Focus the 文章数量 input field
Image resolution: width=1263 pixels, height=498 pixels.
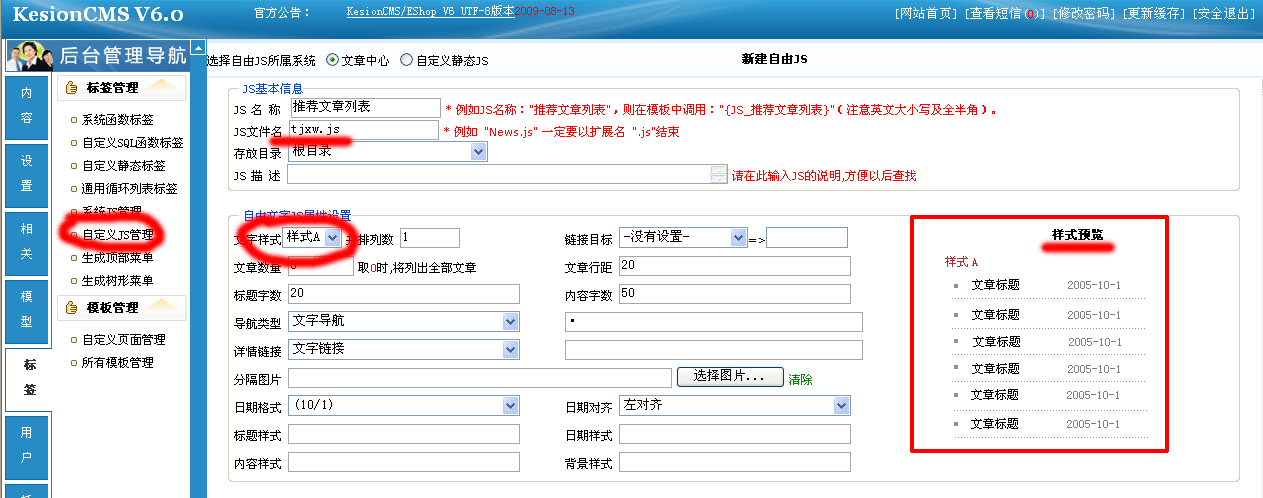click(x=321, y=266)
